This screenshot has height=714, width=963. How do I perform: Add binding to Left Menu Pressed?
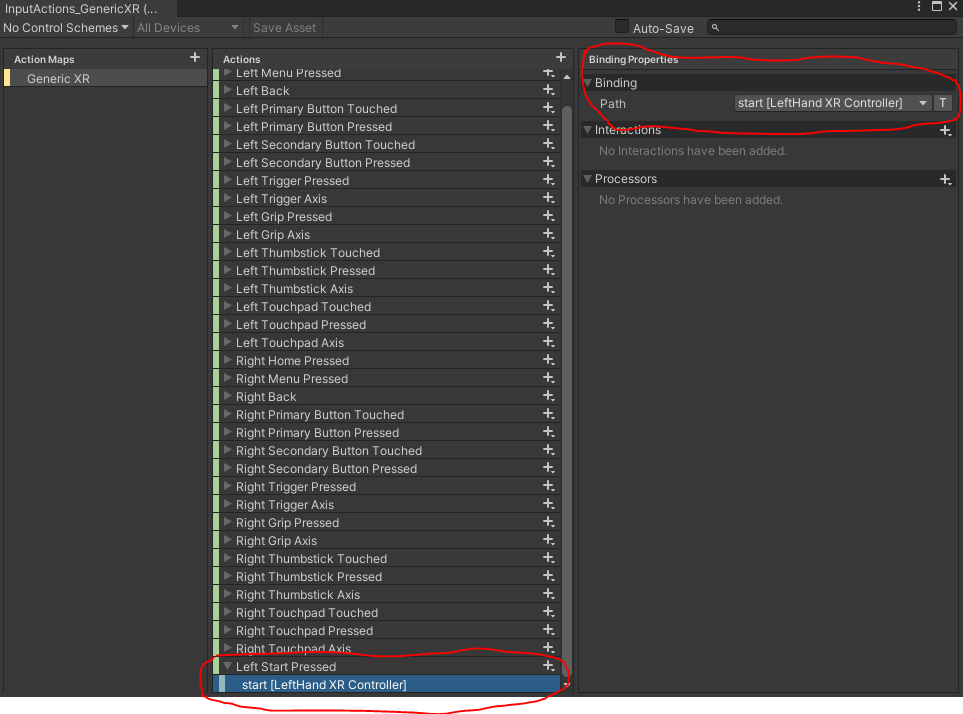point(548,72)
